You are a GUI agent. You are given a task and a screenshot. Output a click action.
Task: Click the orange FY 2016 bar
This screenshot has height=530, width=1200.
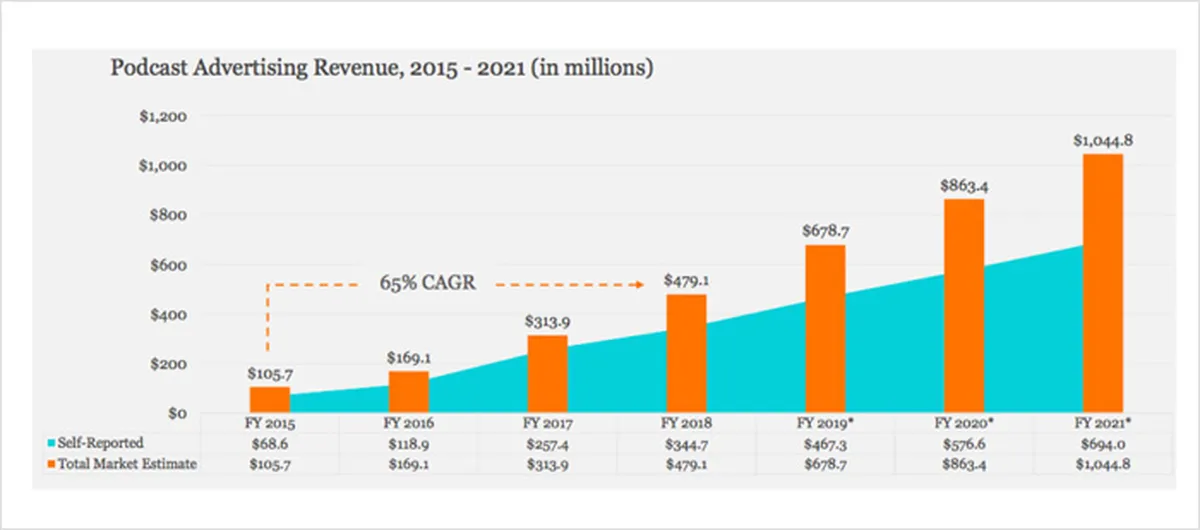pyautogui.click(x=408, y=392)
